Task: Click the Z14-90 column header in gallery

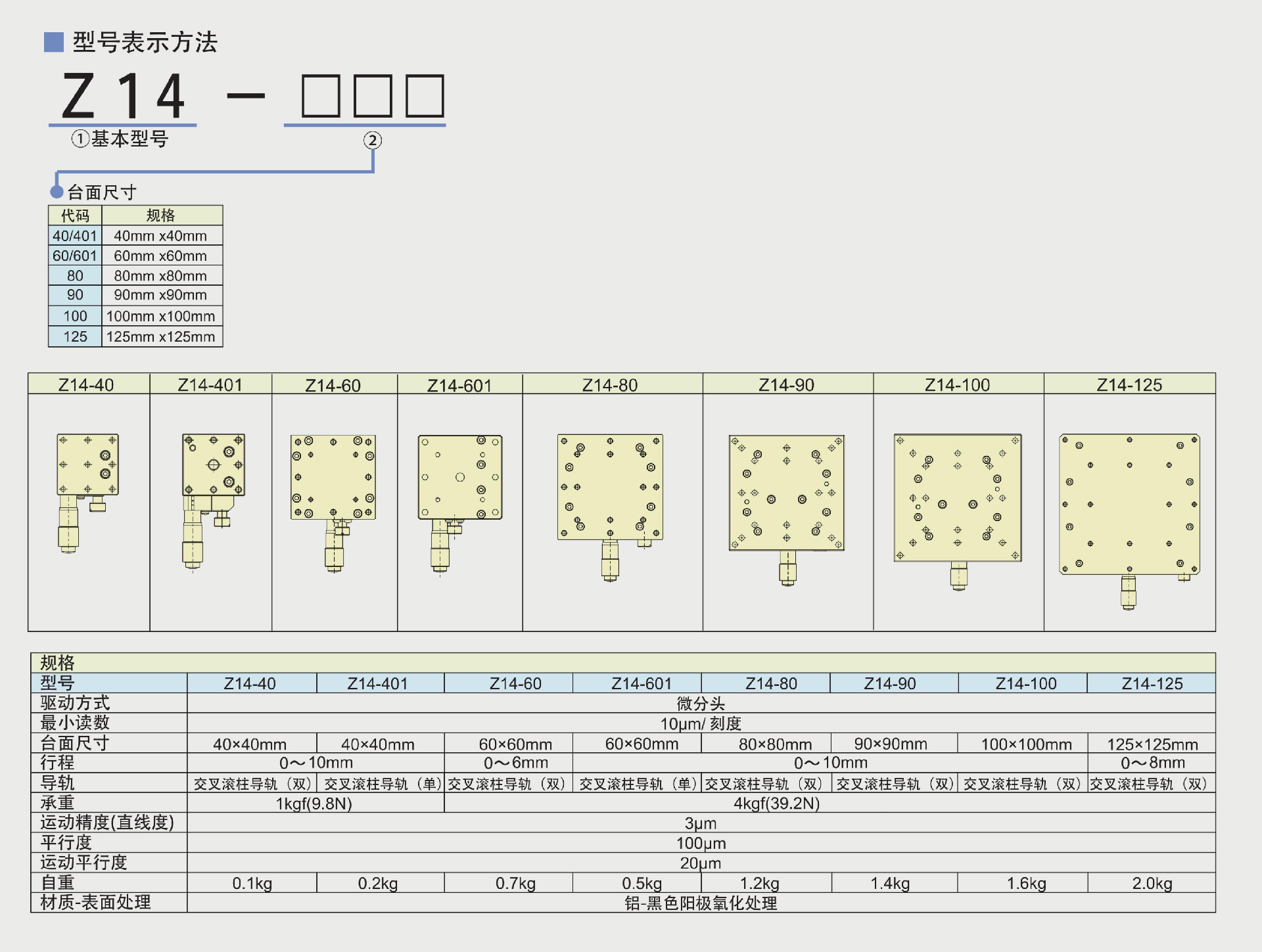Action: [787, 385]
